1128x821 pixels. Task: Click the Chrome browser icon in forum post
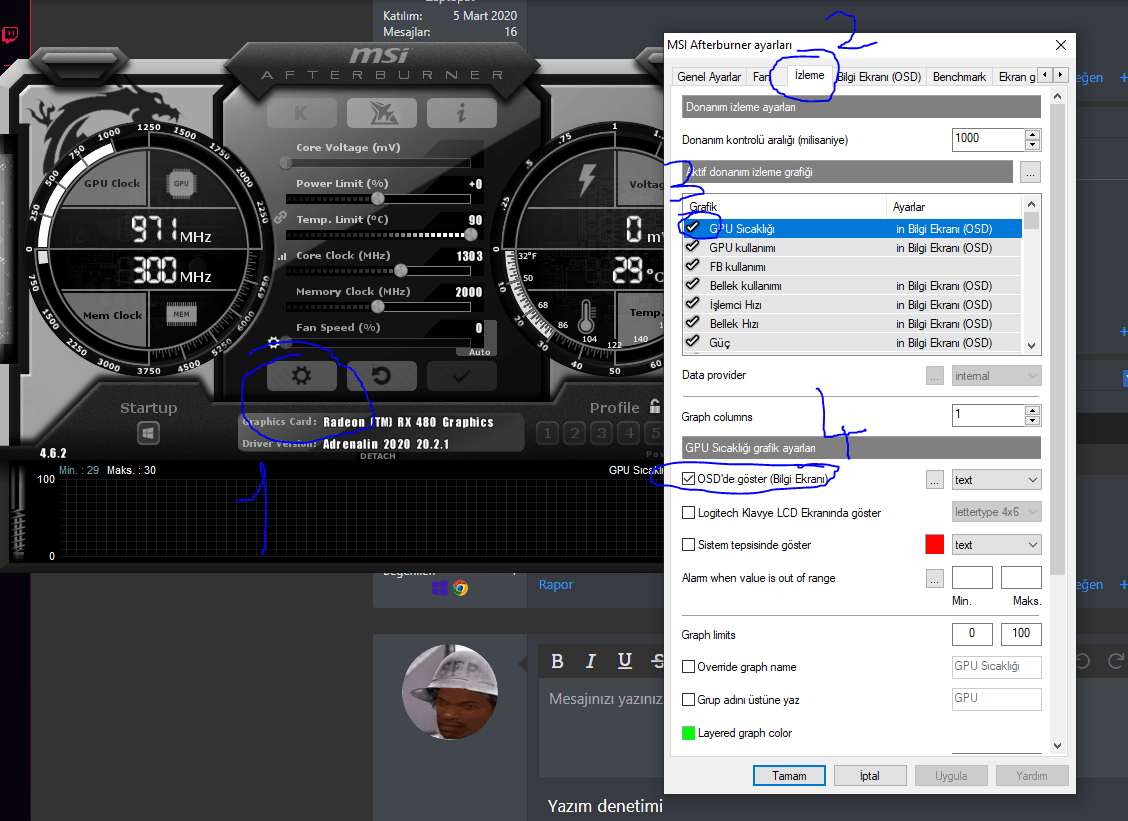click(460, 588)
